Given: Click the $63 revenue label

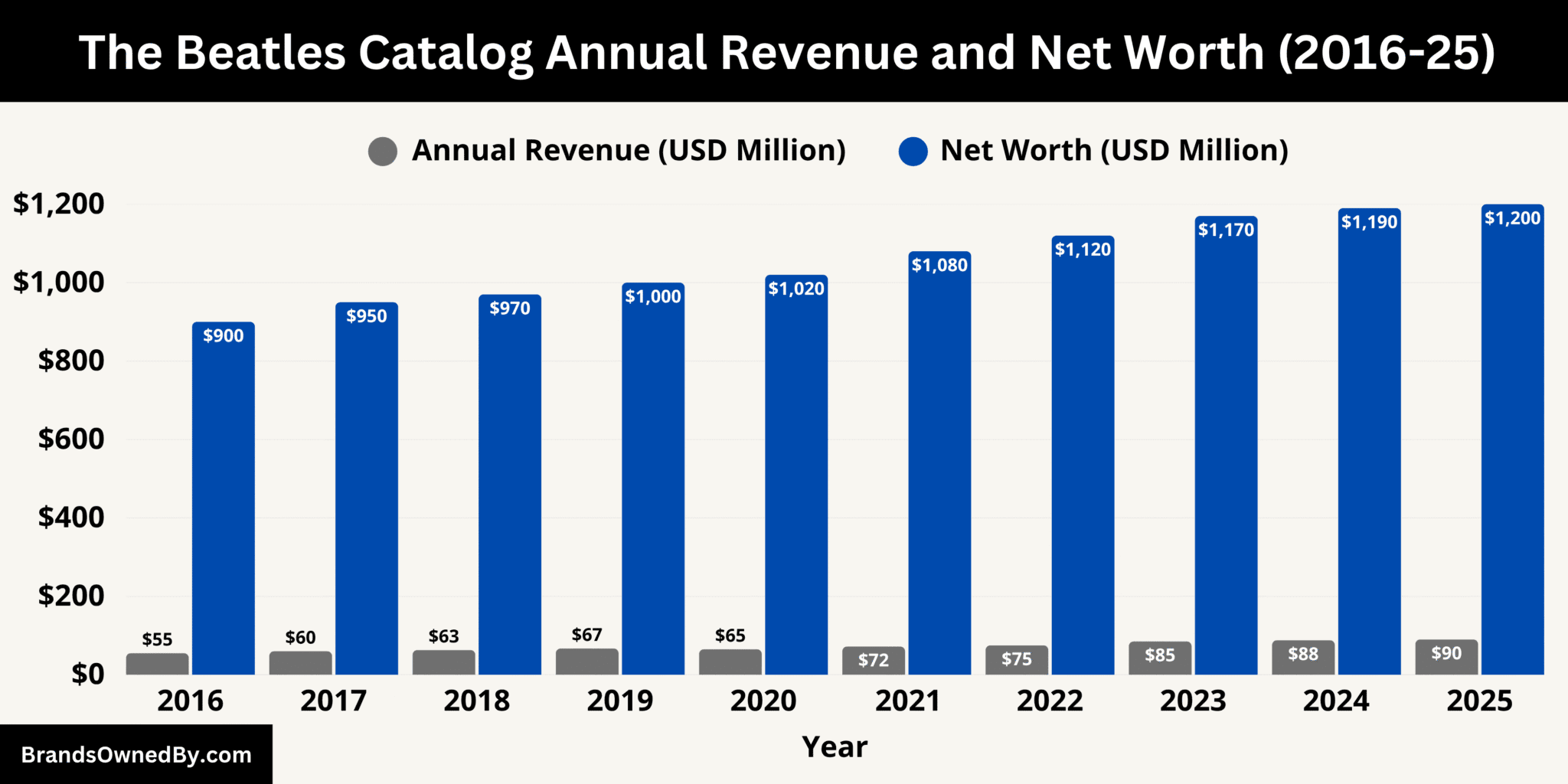Looking at the screenshot, I should [443, 636].
